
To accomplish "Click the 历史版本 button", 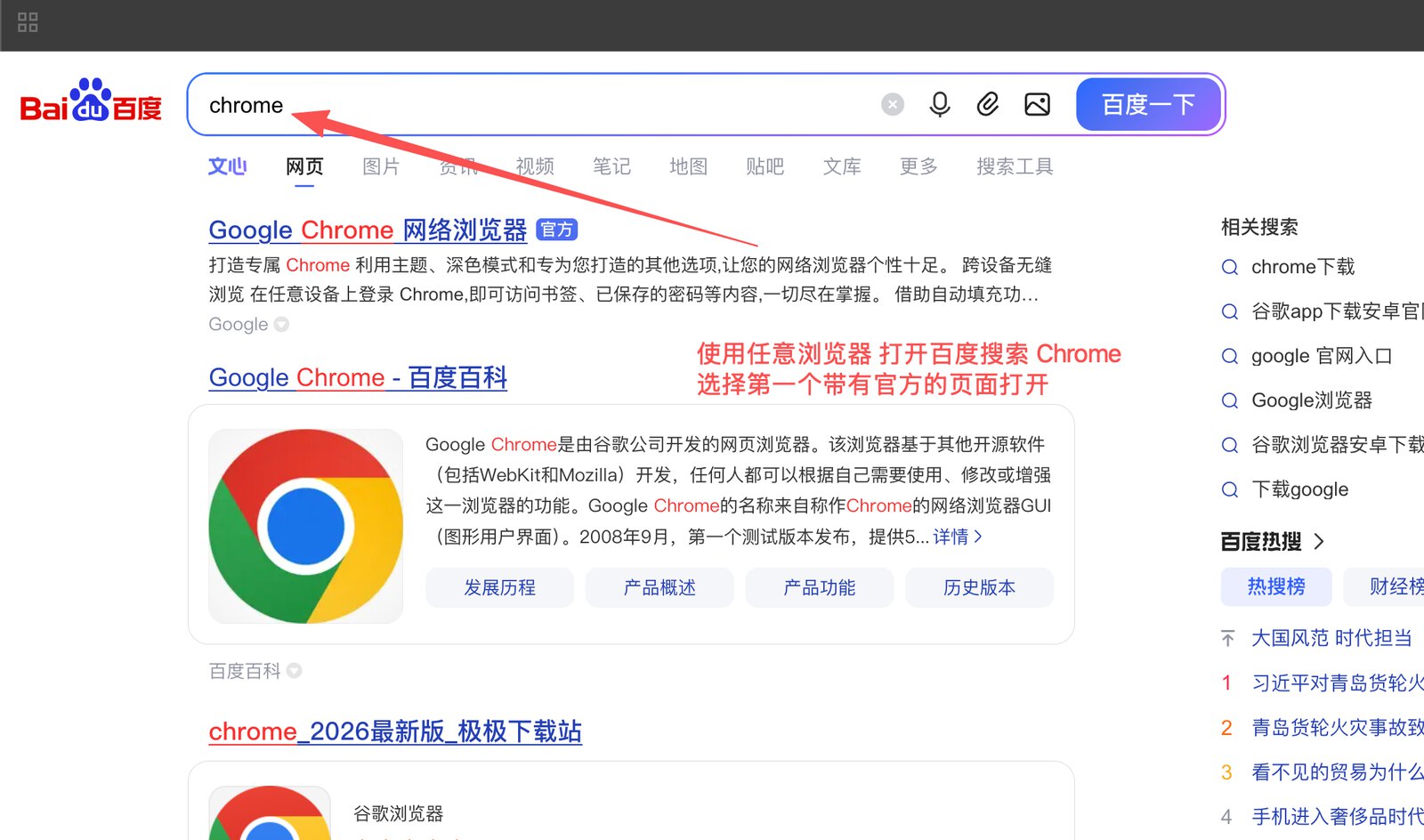I will (980, 587).
